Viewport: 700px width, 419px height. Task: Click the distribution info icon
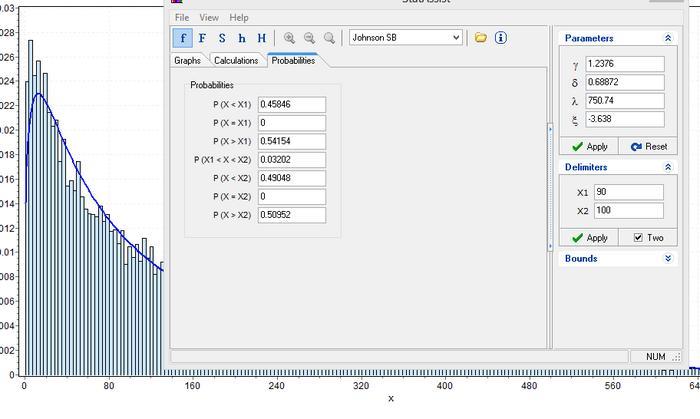point(501,38)
